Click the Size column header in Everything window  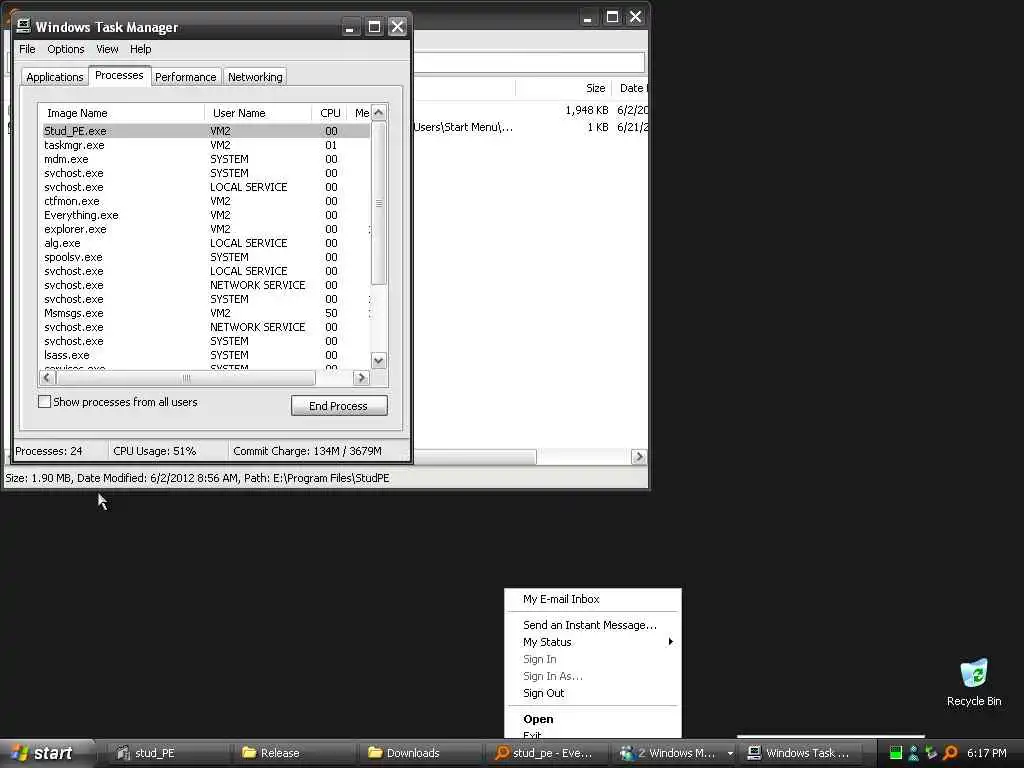pos(564,88)
